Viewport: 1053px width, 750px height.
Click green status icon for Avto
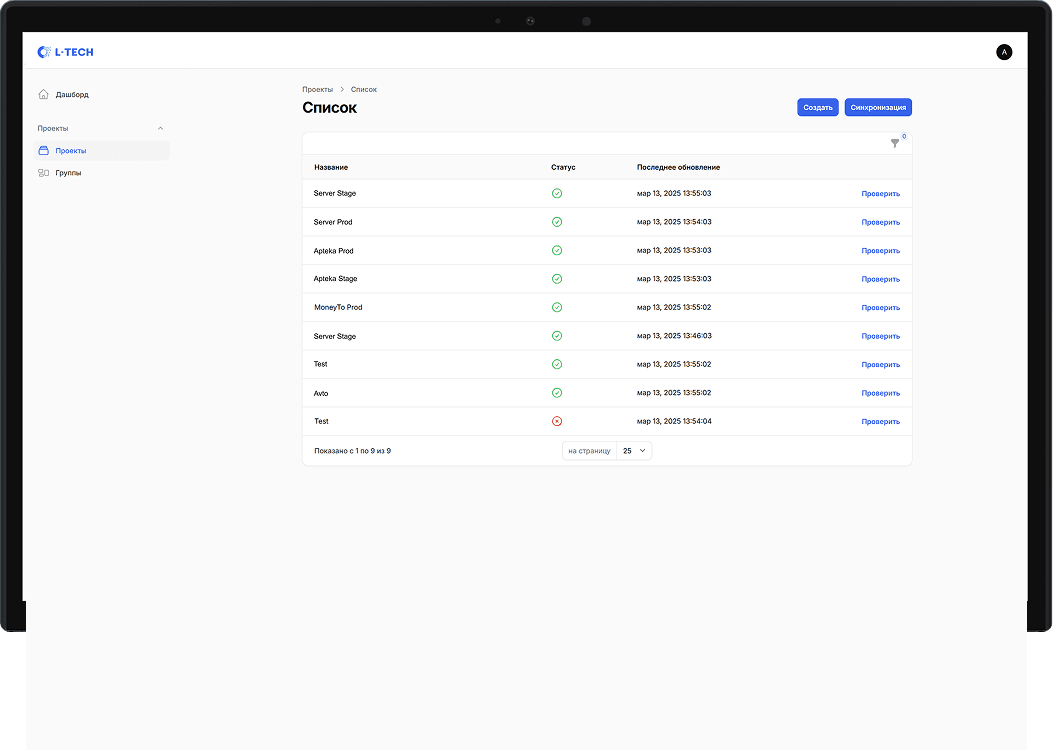[557, 393]
